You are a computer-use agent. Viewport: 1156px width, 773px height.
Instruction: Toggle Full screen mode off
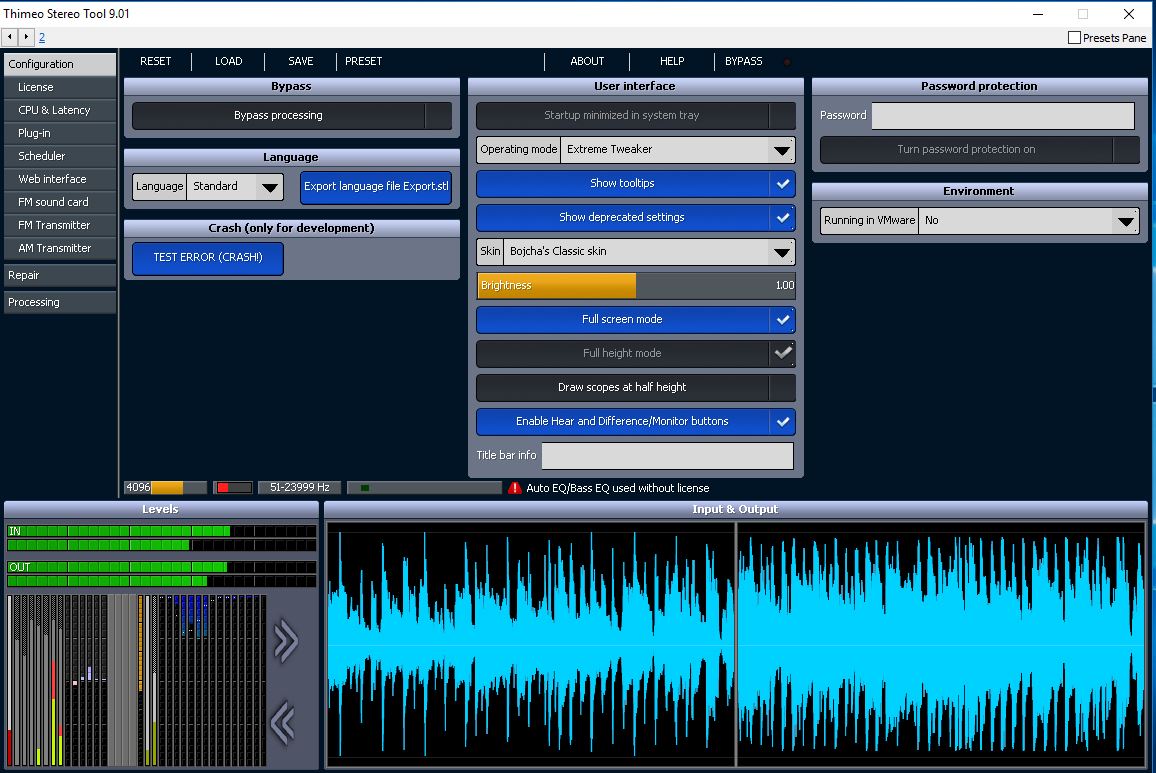pos(636,319)
